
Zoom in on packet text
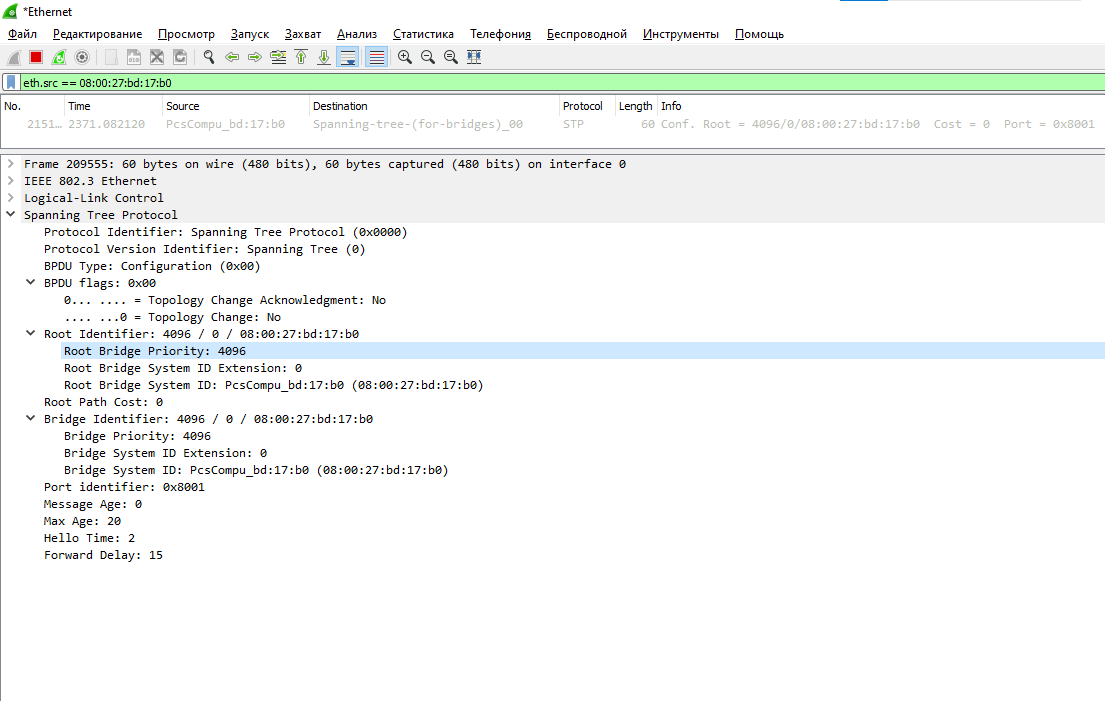point(405,58)
